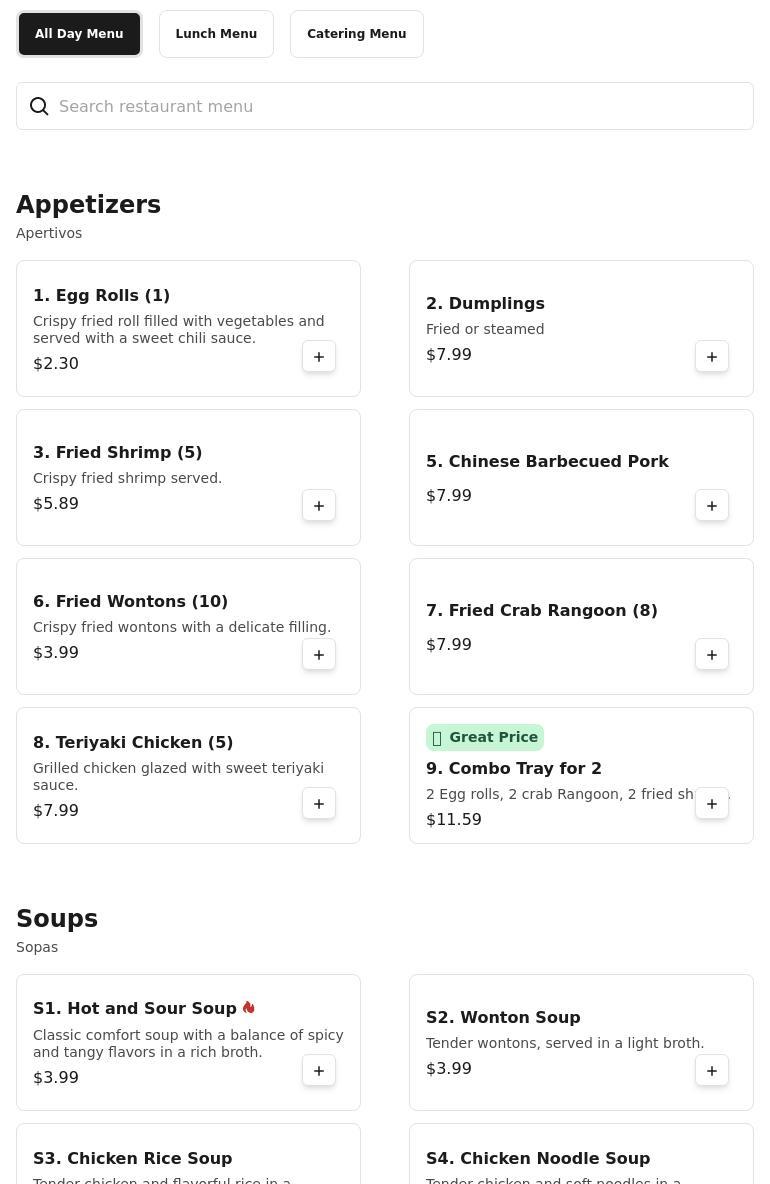
Task: Switch to All Day Menu tab
Action: click(x=79, y=34)
